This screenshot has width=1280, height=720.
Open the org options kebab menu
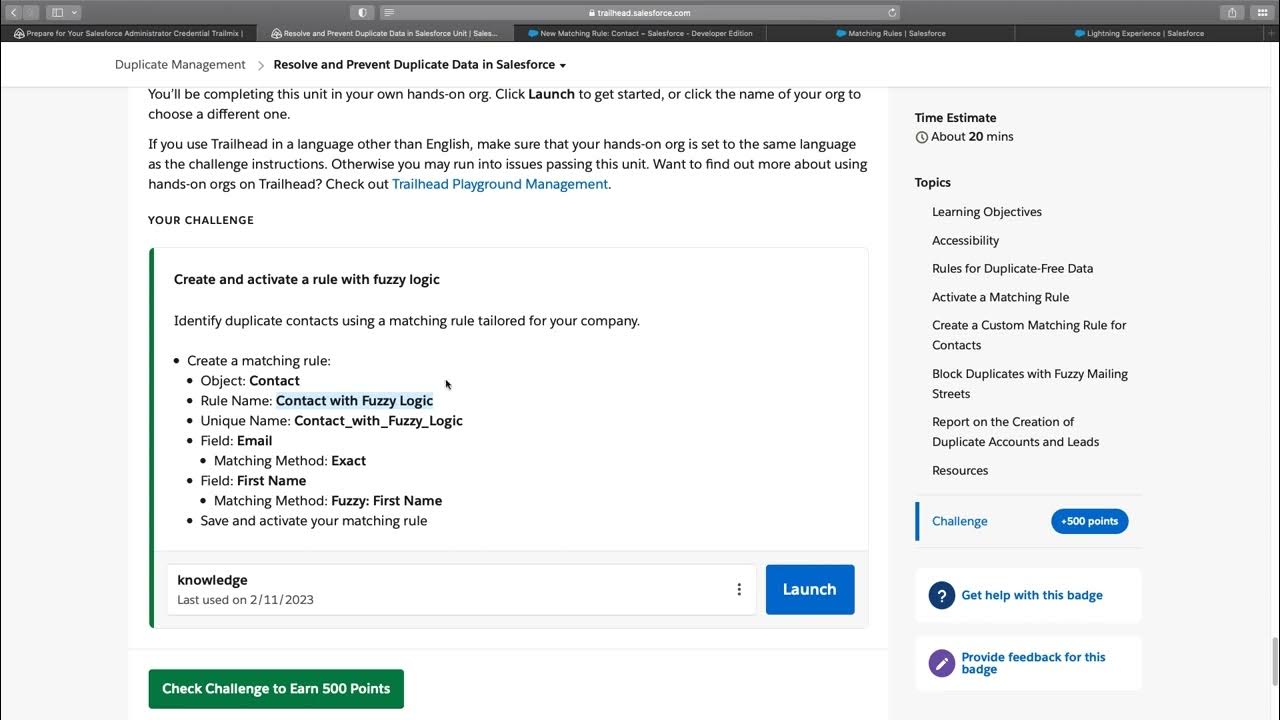[739, 590]
